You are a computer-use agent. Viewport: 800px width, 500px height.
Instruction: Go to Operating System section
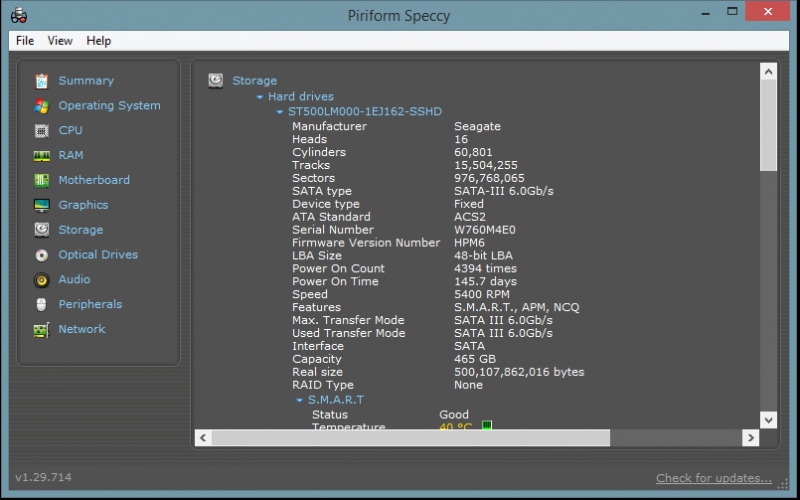[109, 106]
